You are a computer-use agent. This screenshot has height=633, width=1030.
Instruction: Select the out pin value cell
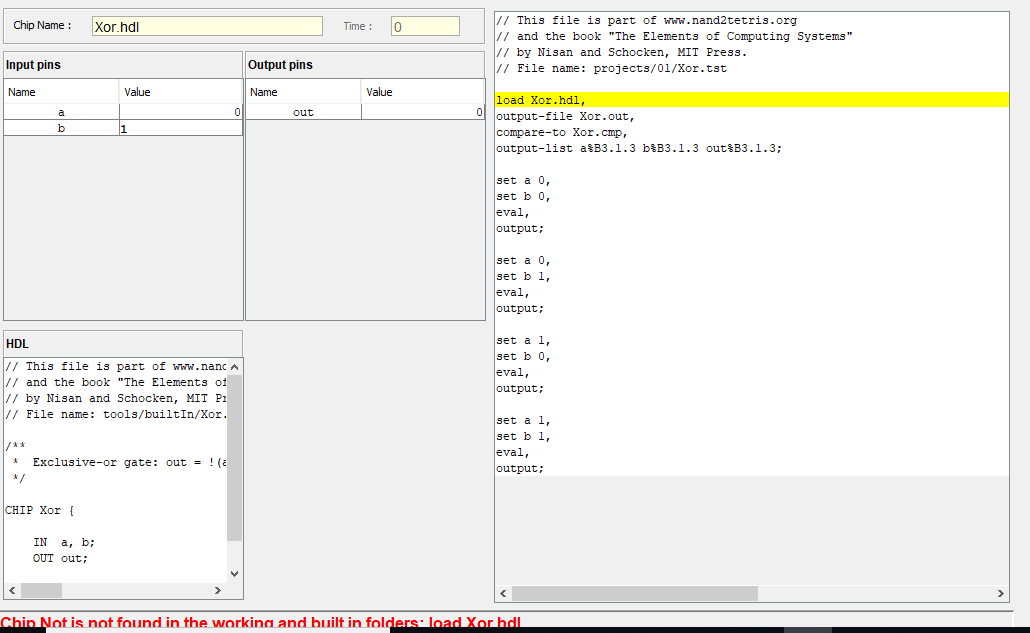pos(422,112)
